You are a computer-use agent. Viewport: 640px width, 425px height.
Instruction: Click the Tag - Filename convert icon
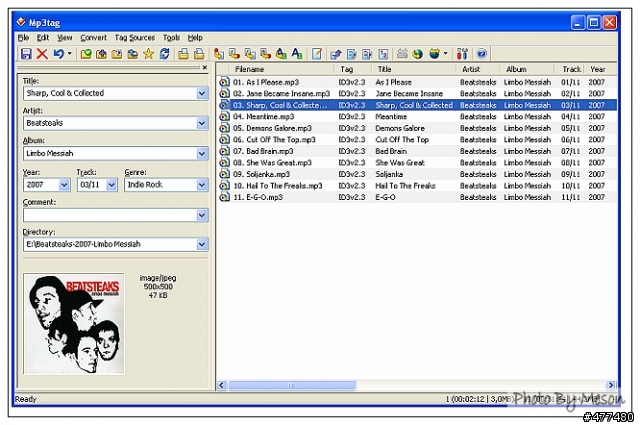(219, 54)
